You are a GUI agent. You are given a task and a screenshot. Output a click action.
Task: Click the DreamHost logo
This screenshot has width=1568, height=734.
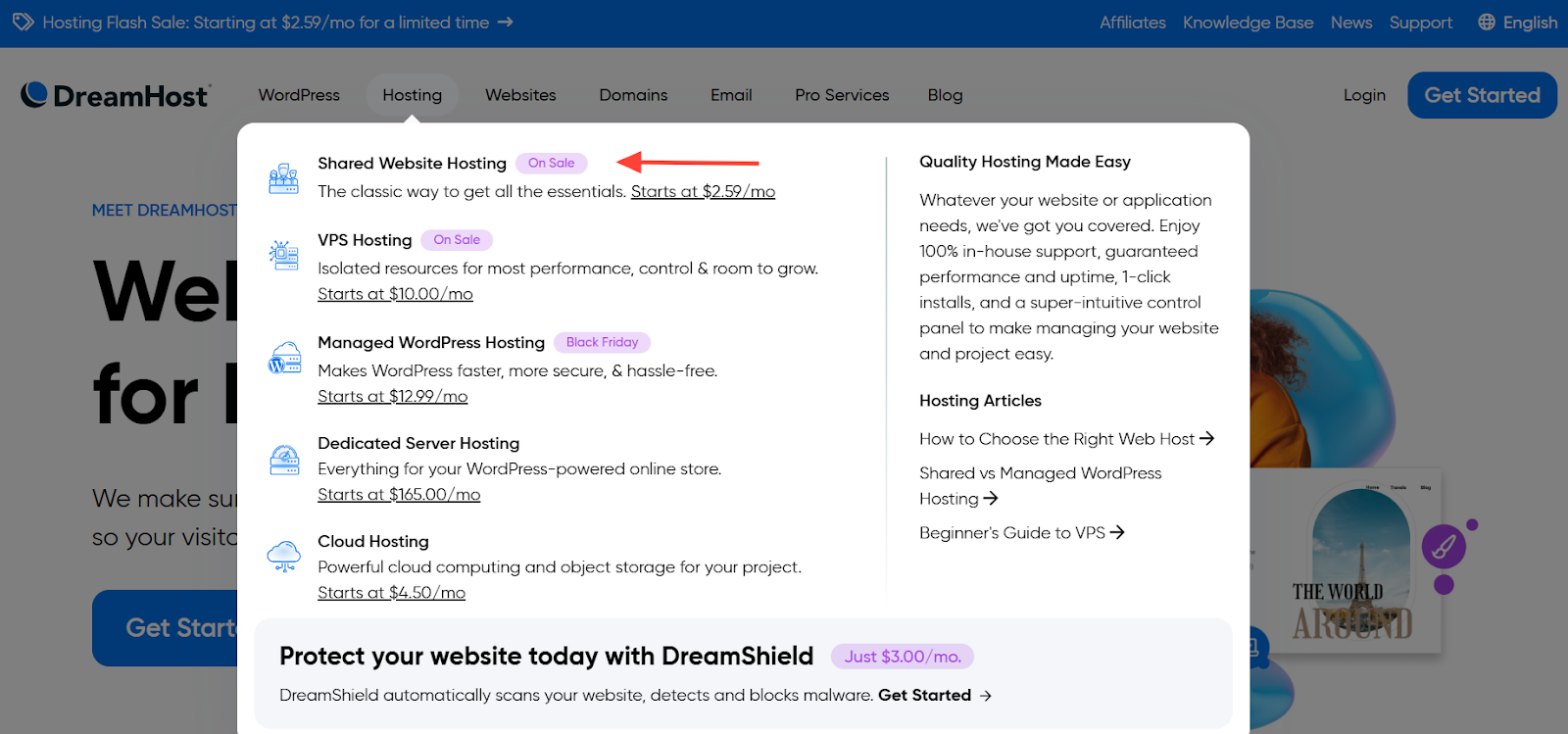click(115, 95)
